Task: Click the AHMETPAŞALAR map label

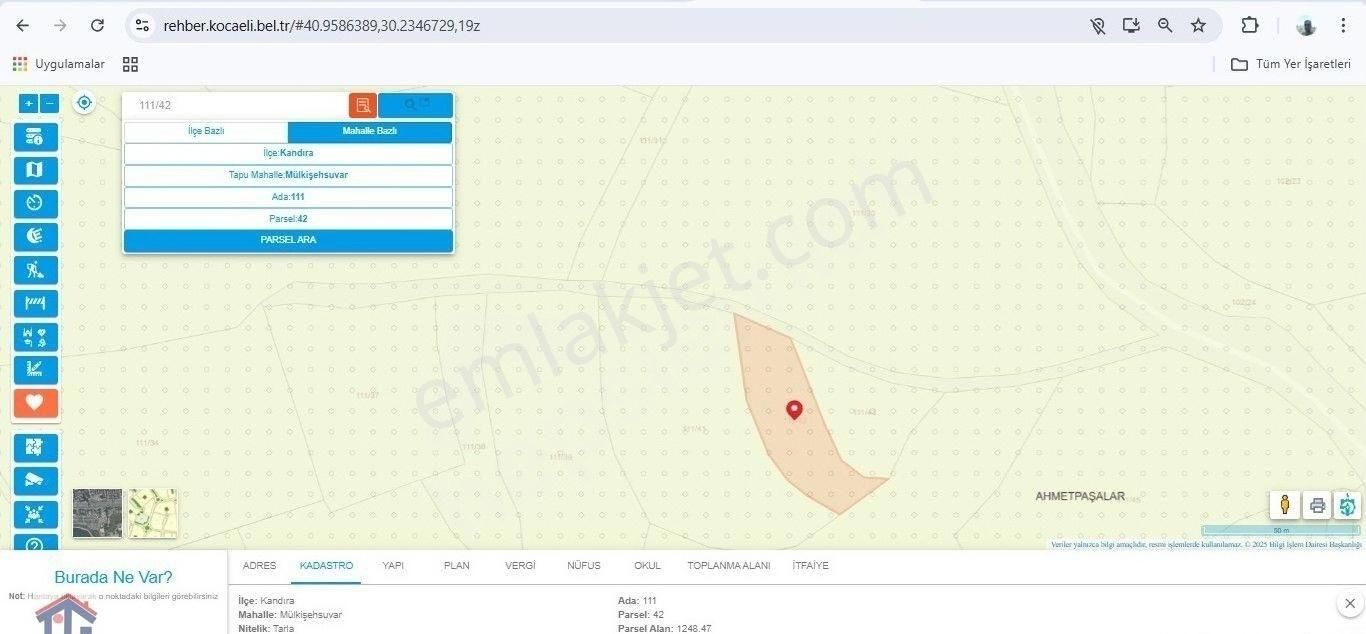Action: click(x=1080, y=496)
